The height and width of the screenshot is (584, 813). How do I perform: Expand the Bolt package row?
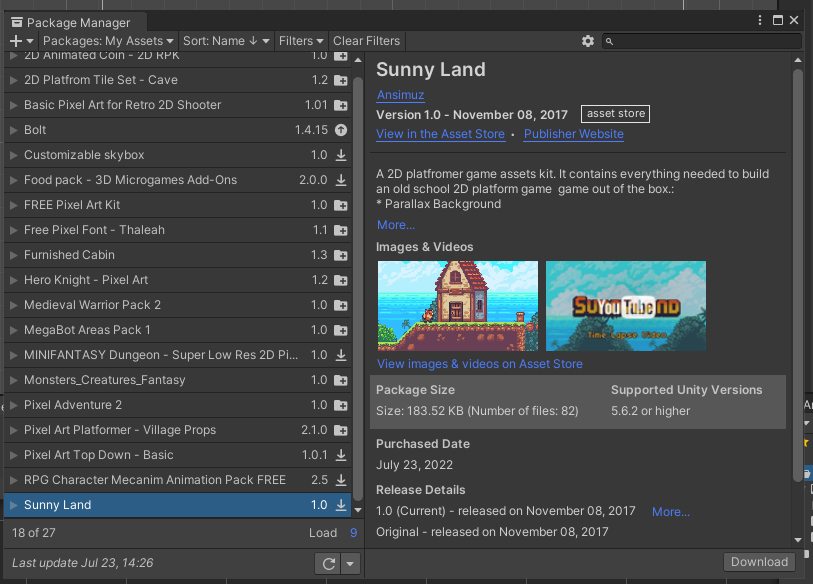coord(14,130)
